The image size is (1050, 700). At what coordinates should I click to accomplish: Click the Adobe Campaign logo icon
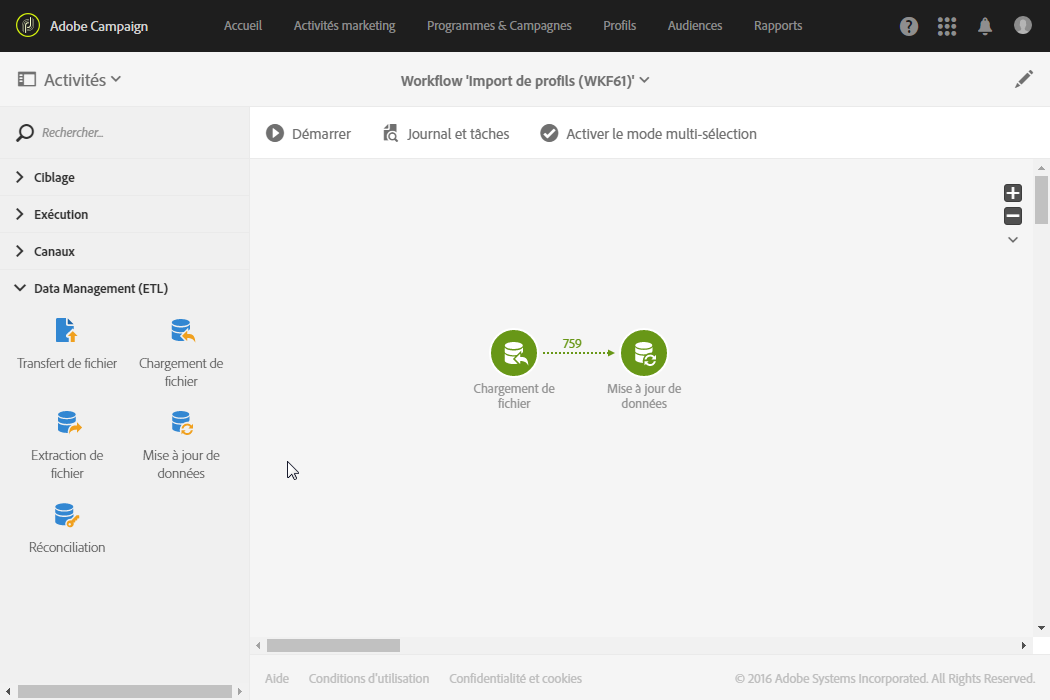pyautogui.click(x=27, y=25)
